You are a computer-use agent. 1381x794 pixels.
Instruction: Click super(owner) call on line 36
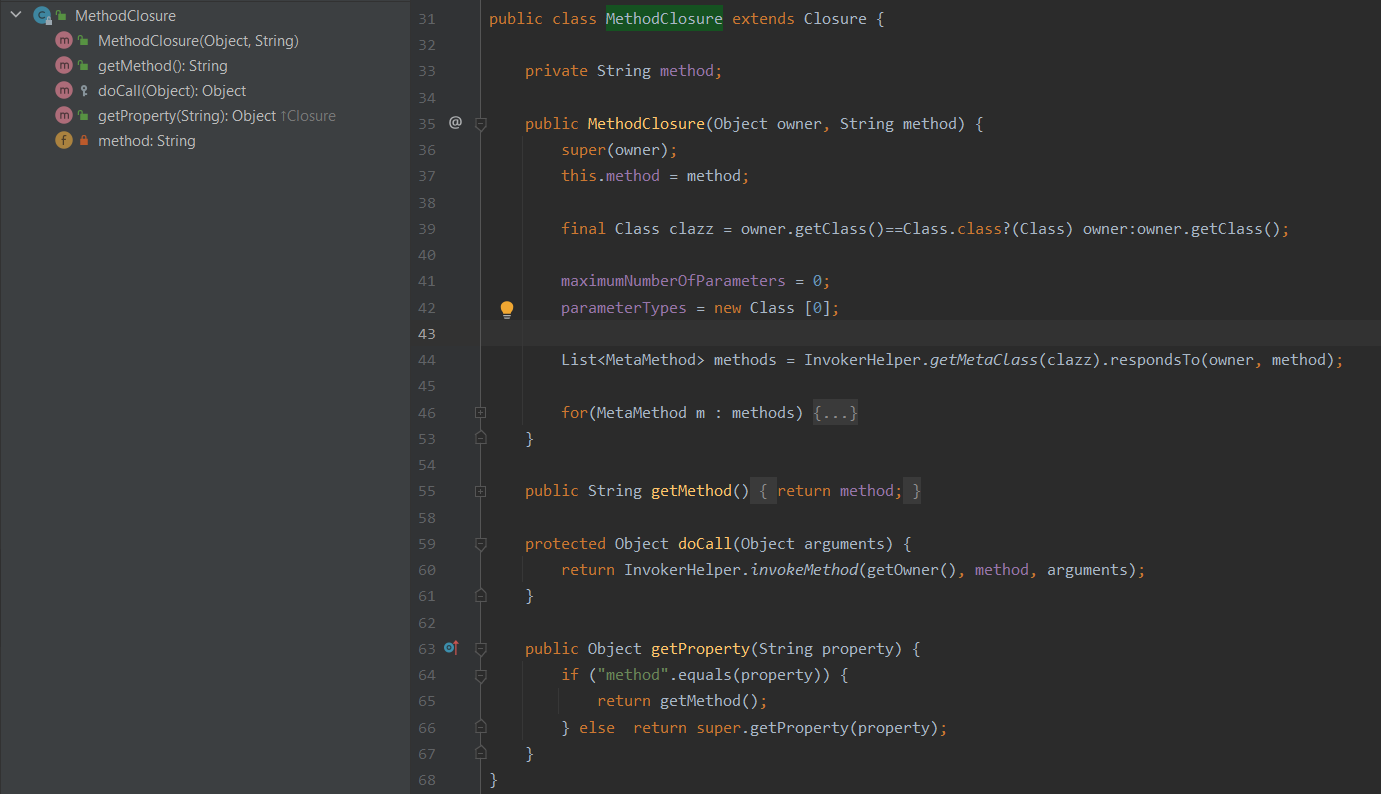click(x=619, y=150)
